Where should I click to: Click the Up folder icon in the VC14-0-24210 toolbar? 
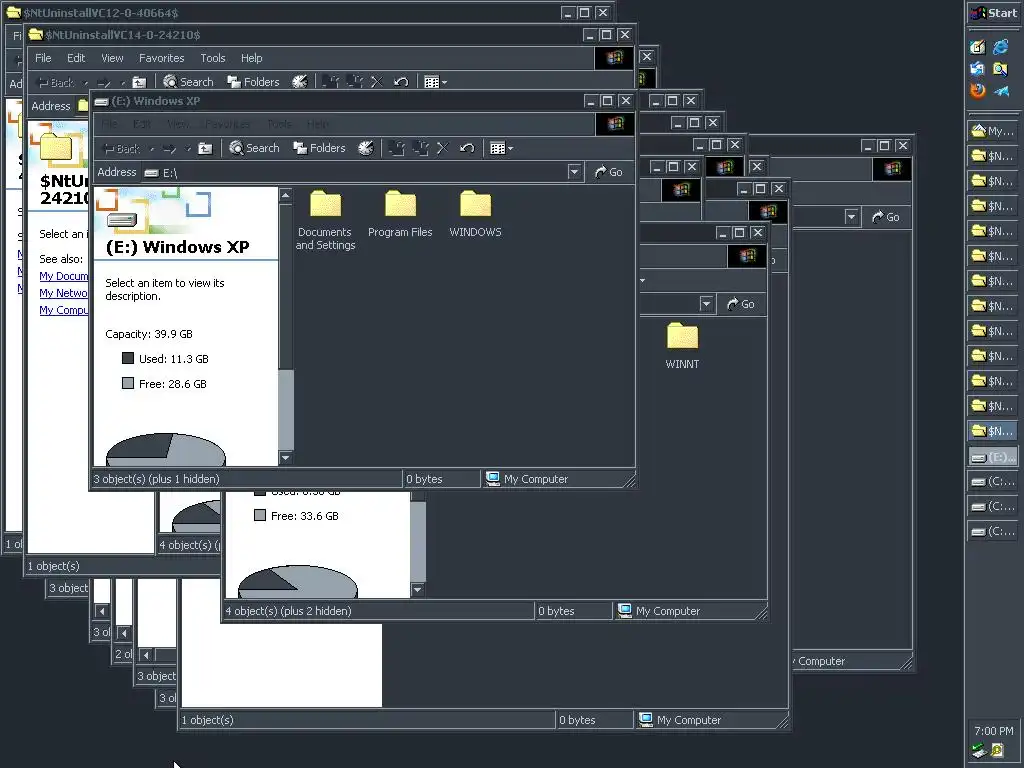click(x=139, y=82)
